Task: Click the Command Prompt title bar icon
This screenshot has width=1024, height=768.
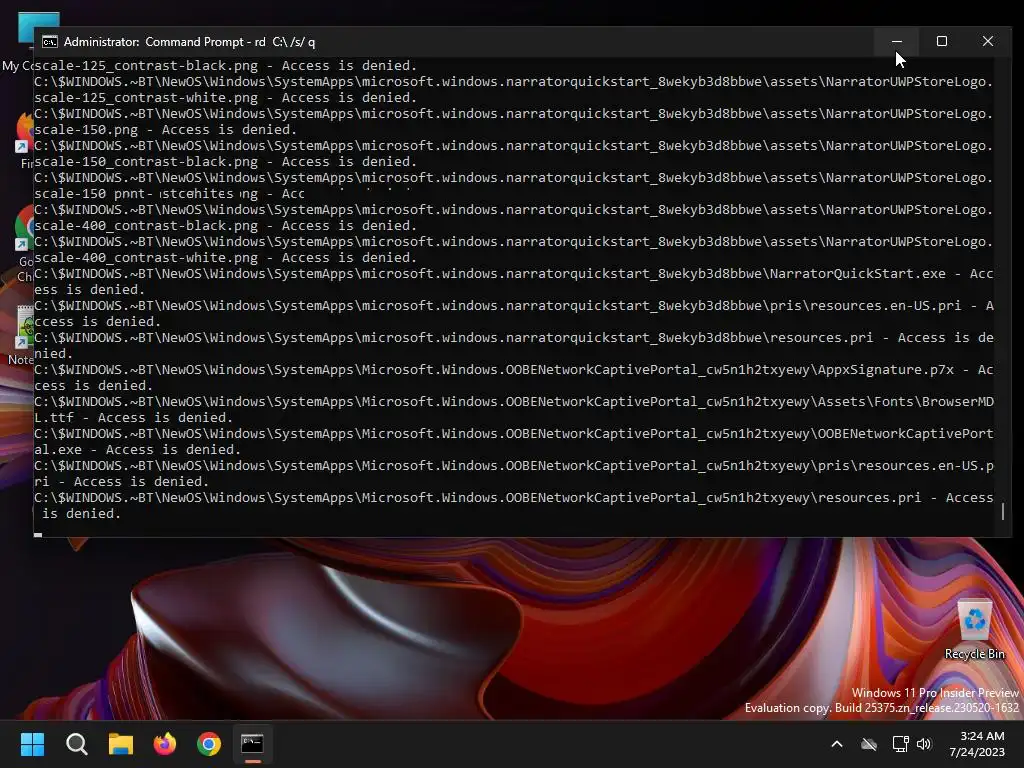Action: point(50,42)
